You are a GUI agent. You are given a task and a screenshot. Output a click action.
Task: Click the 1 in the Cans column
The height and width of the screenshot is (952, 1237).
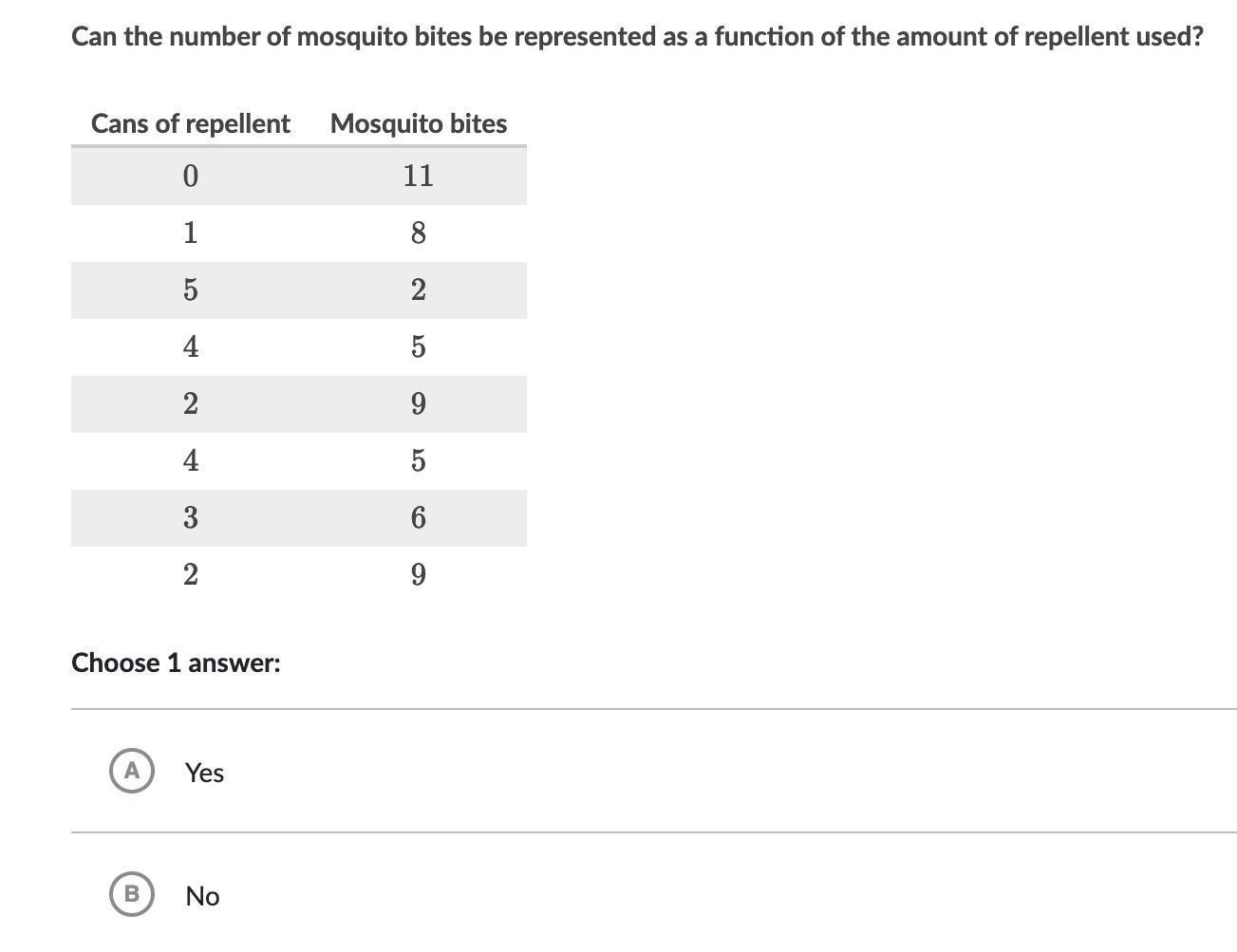[190, 233]
